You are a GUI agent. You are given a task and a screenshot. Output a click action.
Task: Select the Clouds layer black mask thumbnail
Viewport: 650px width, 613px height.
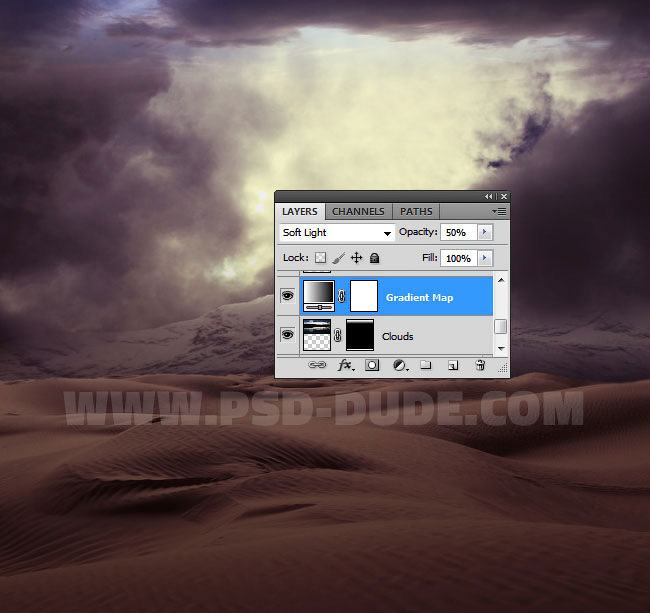pos(360,335)
